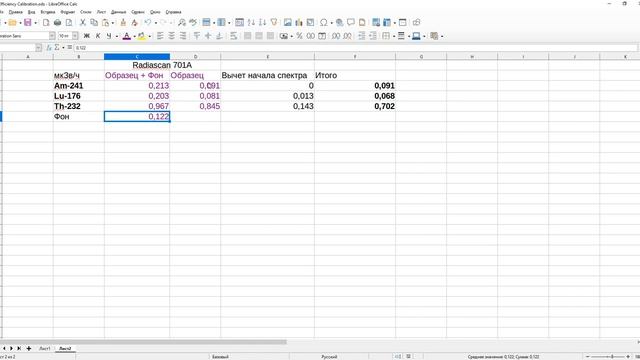
Task: Open Find and Replace magnifier icon
Action: pos(182,22)
